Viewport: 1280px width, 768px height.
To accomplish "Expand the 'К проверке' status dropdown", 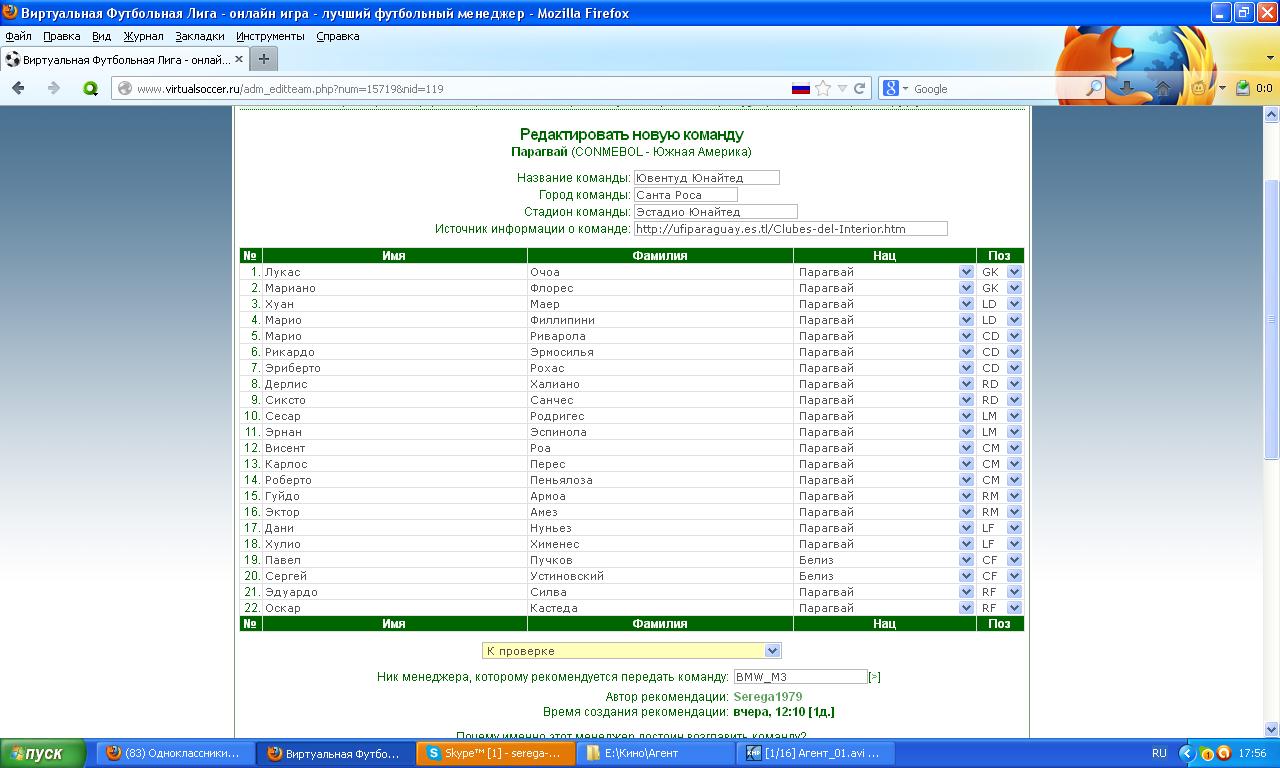I will [x=772, y=651].
